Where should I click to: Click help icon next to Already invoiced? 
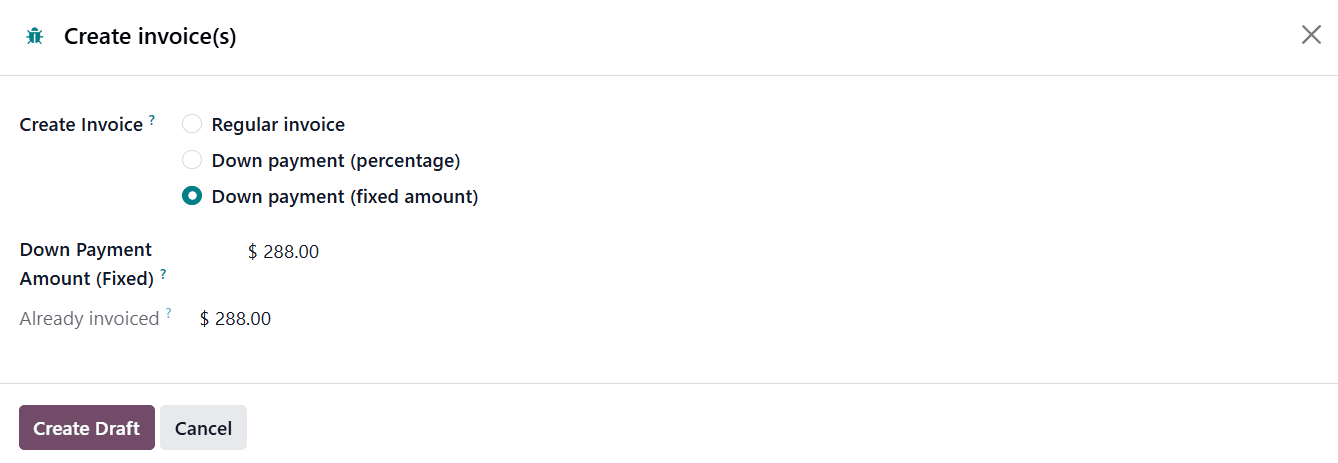(169, 313)
